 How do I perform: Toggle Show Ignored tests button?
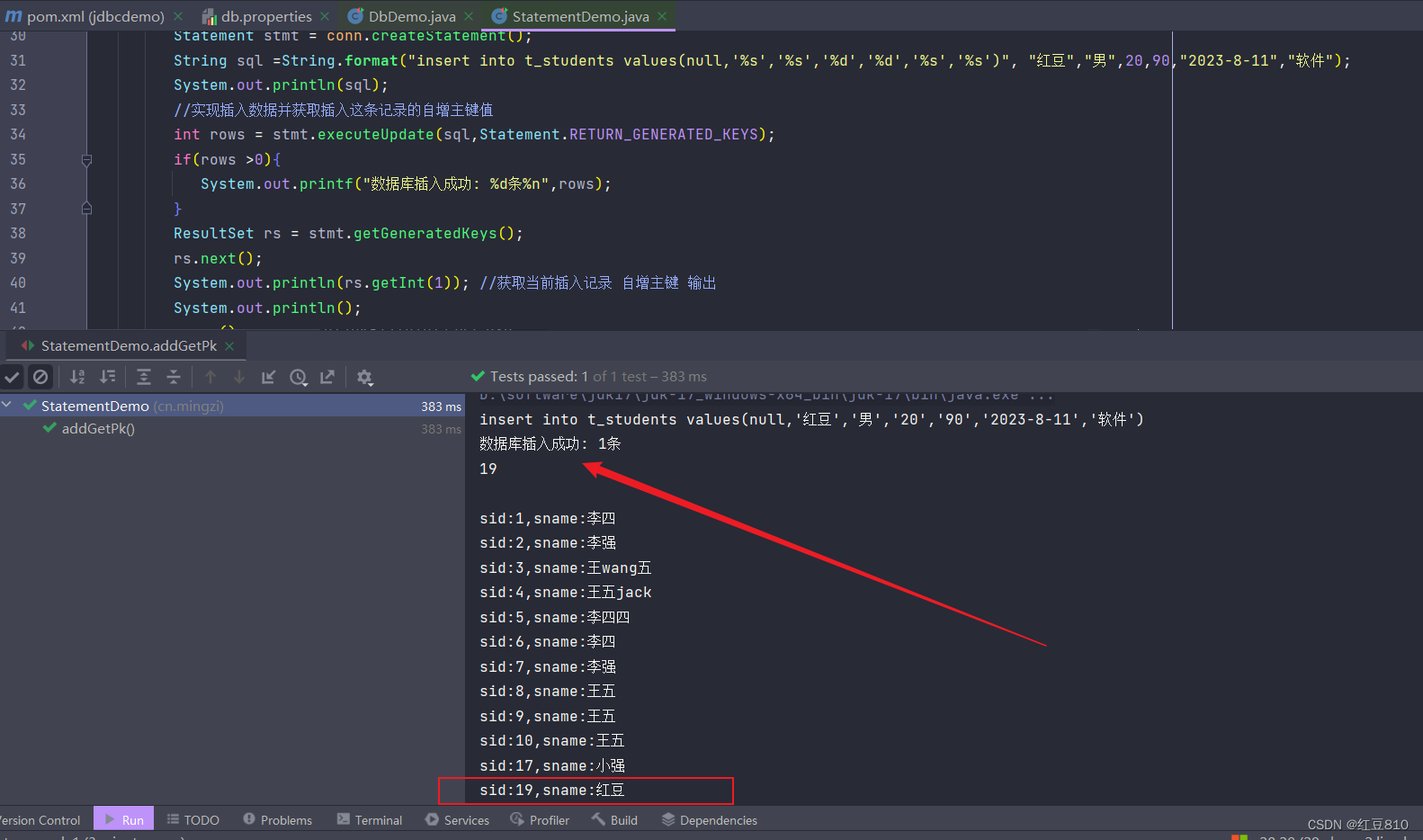click(x=40, y=377)
